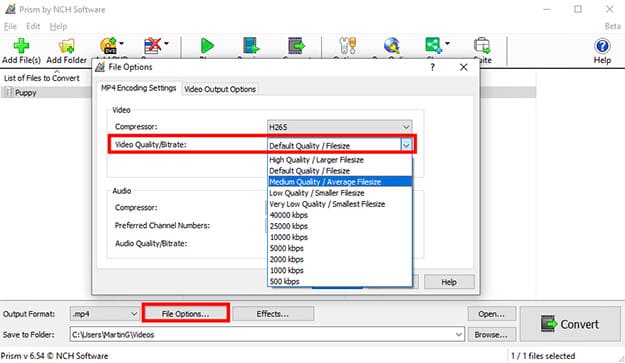625x363 pixels.
Task: Click the Convert toolbar film icon
Action: tap(297, 46)
